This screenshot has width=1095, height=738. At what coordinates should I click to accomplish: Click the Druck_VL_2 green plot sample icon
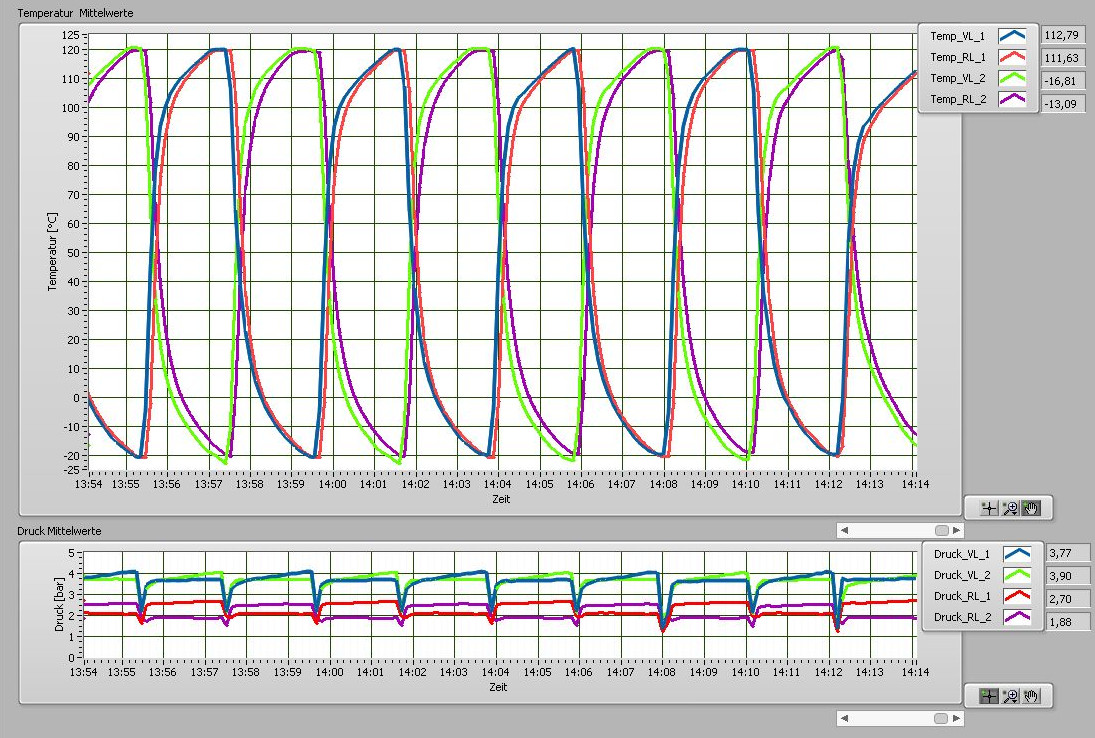tap(1017, 575)
